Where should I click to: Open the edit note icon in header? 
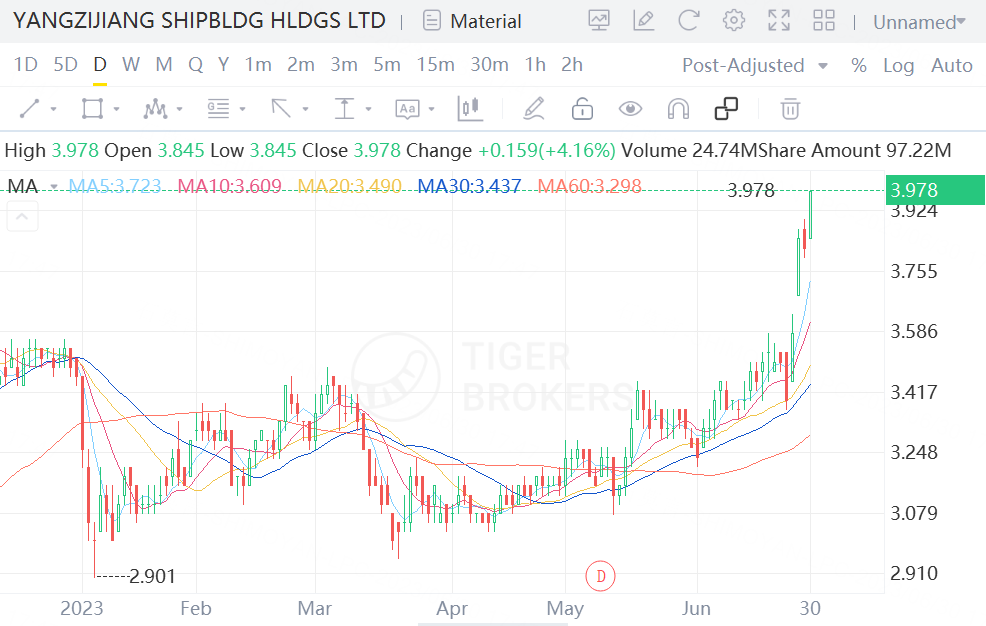coord(643,21)
